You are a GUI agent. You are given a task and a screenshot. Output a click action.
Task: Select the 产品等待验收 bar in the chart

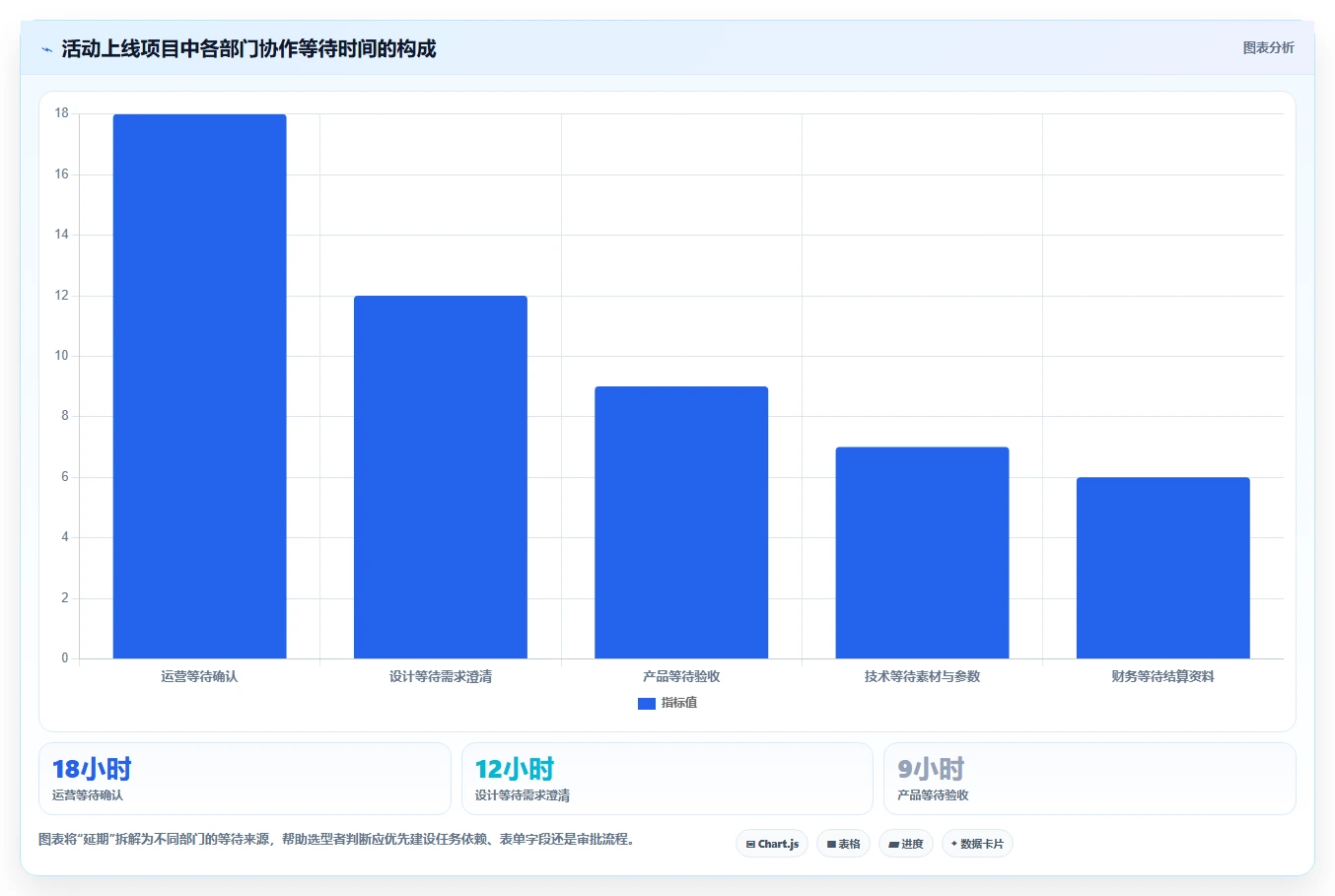click(681, 522)
